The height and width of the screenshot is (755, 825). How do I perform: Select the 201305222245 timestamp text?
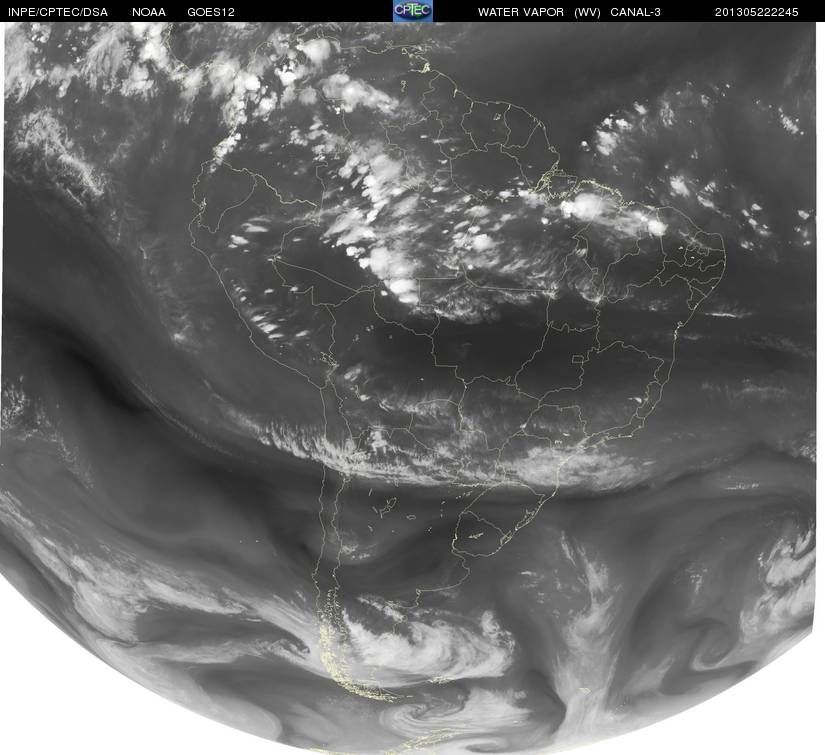pyautogui.click(x=757, y=12)
